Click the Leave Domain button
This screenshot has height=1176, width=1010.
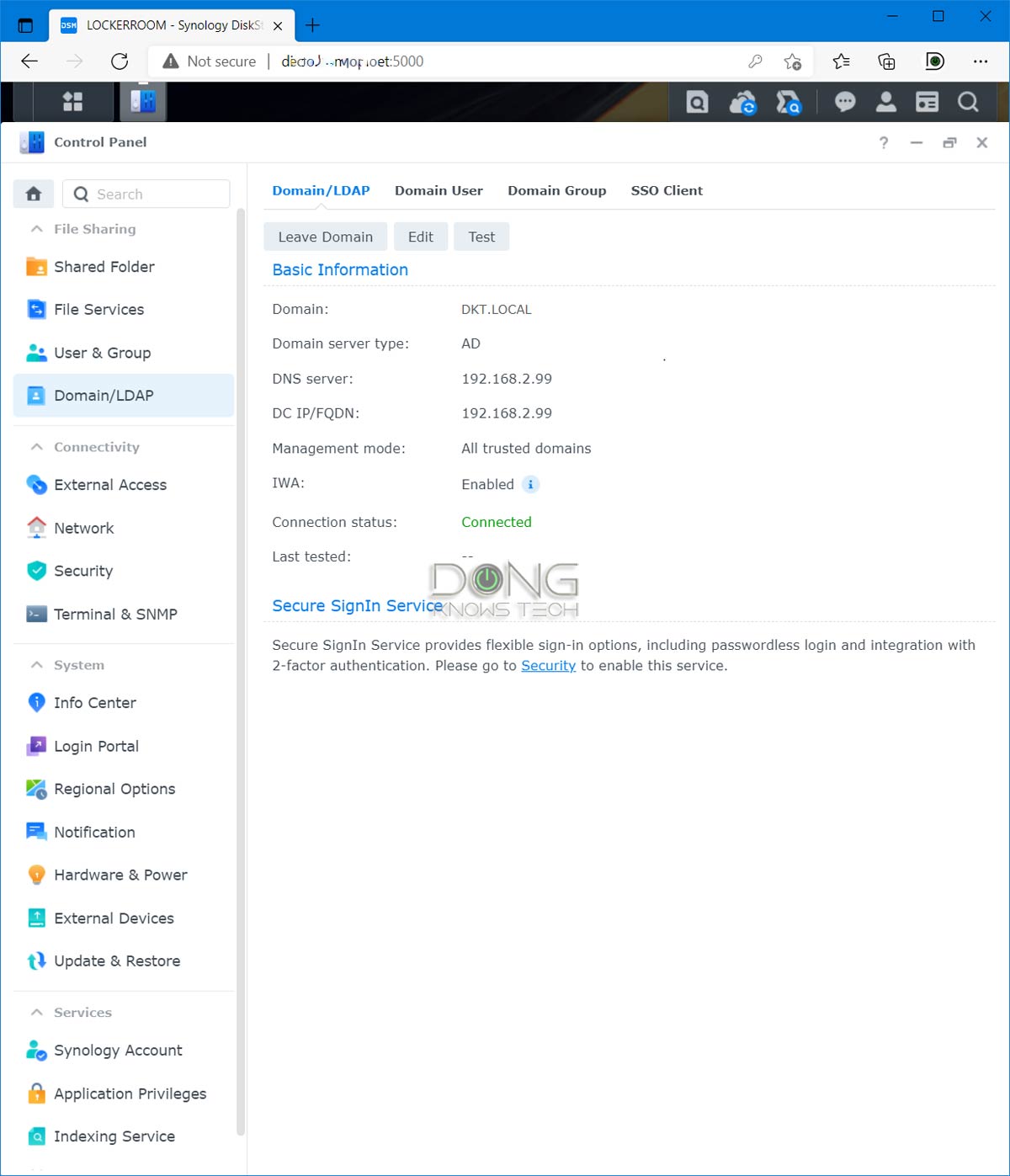326,237
